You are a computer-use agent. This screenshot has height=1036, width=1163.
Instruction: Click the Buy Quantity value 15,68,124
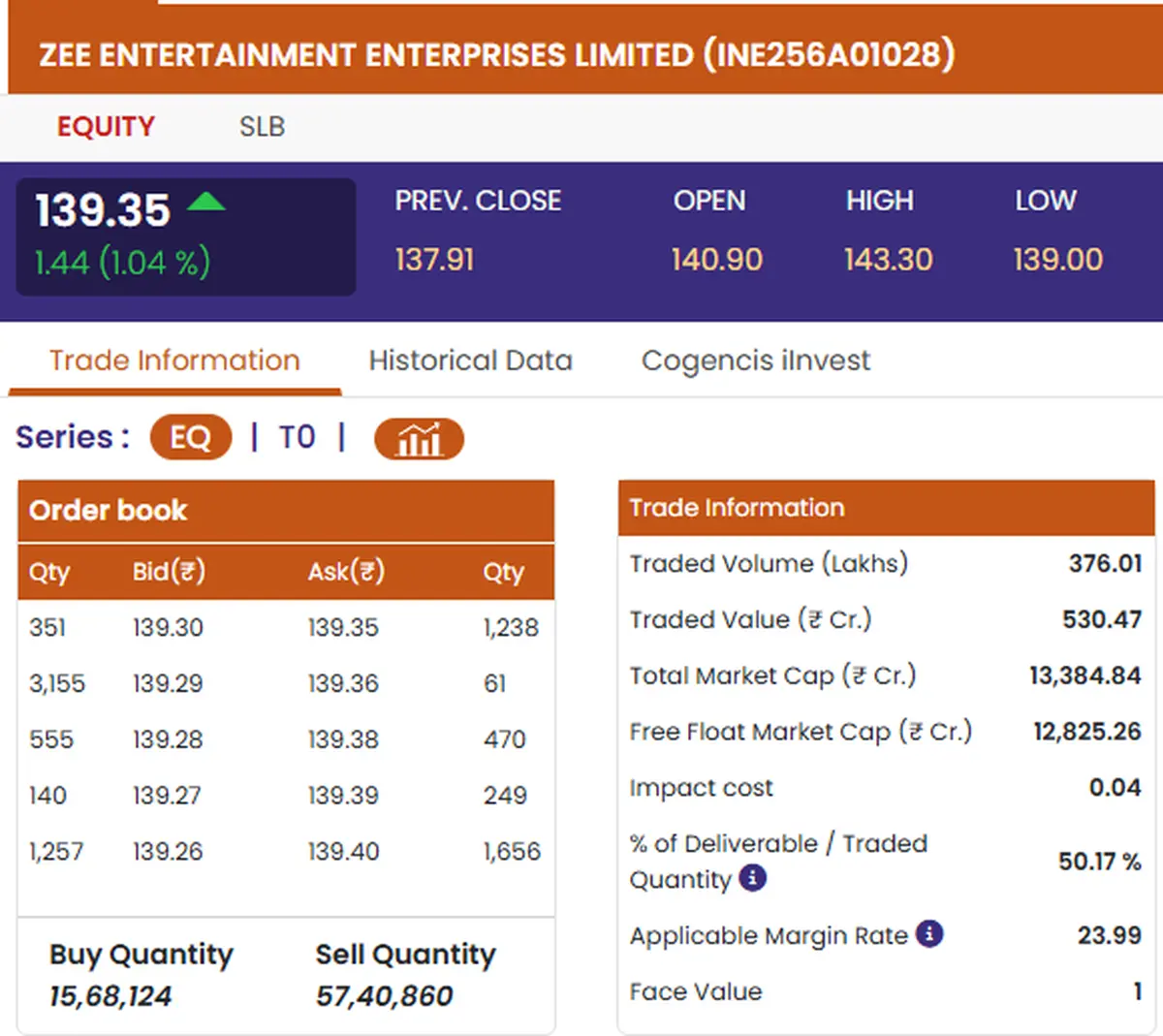110,996
